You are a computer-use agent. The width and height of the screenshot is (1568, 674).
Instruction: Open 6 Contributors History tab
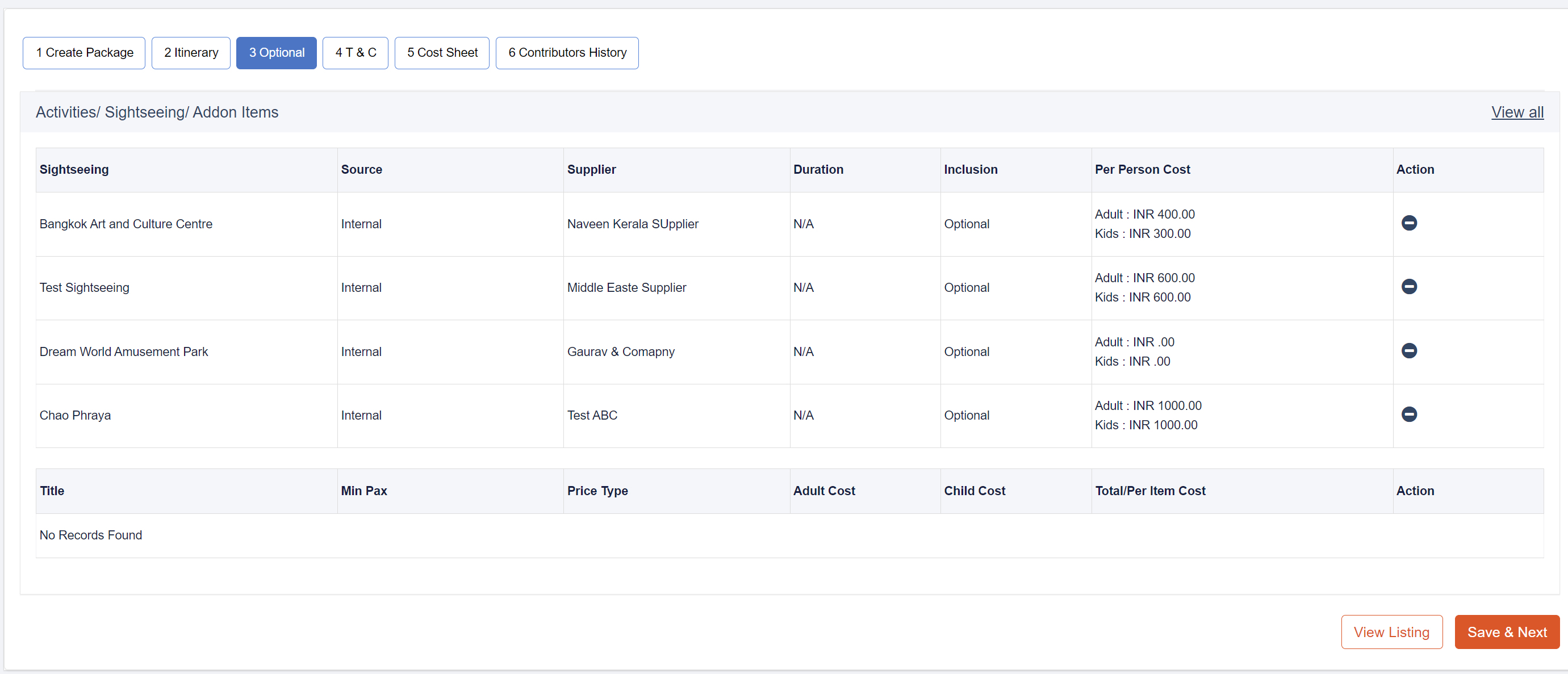point(567,53)
